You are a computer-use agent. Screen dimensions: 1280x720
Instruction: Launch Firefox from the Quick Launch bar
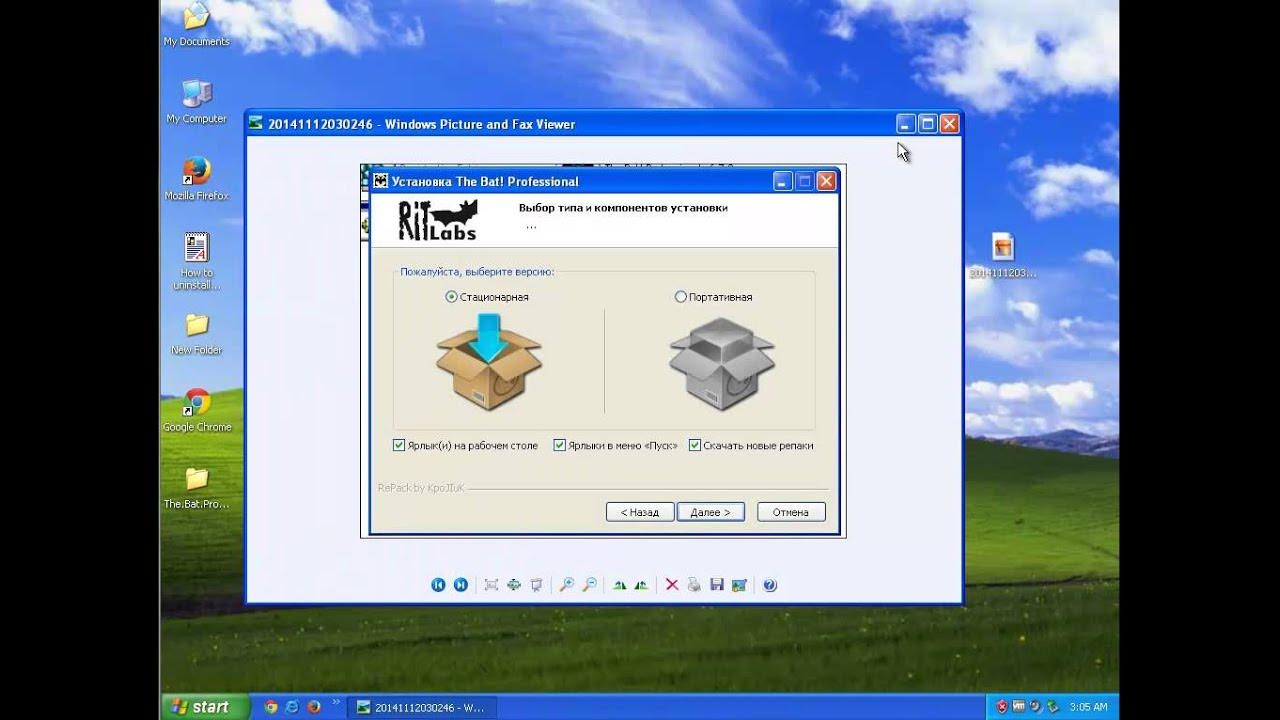click(314, 707)
